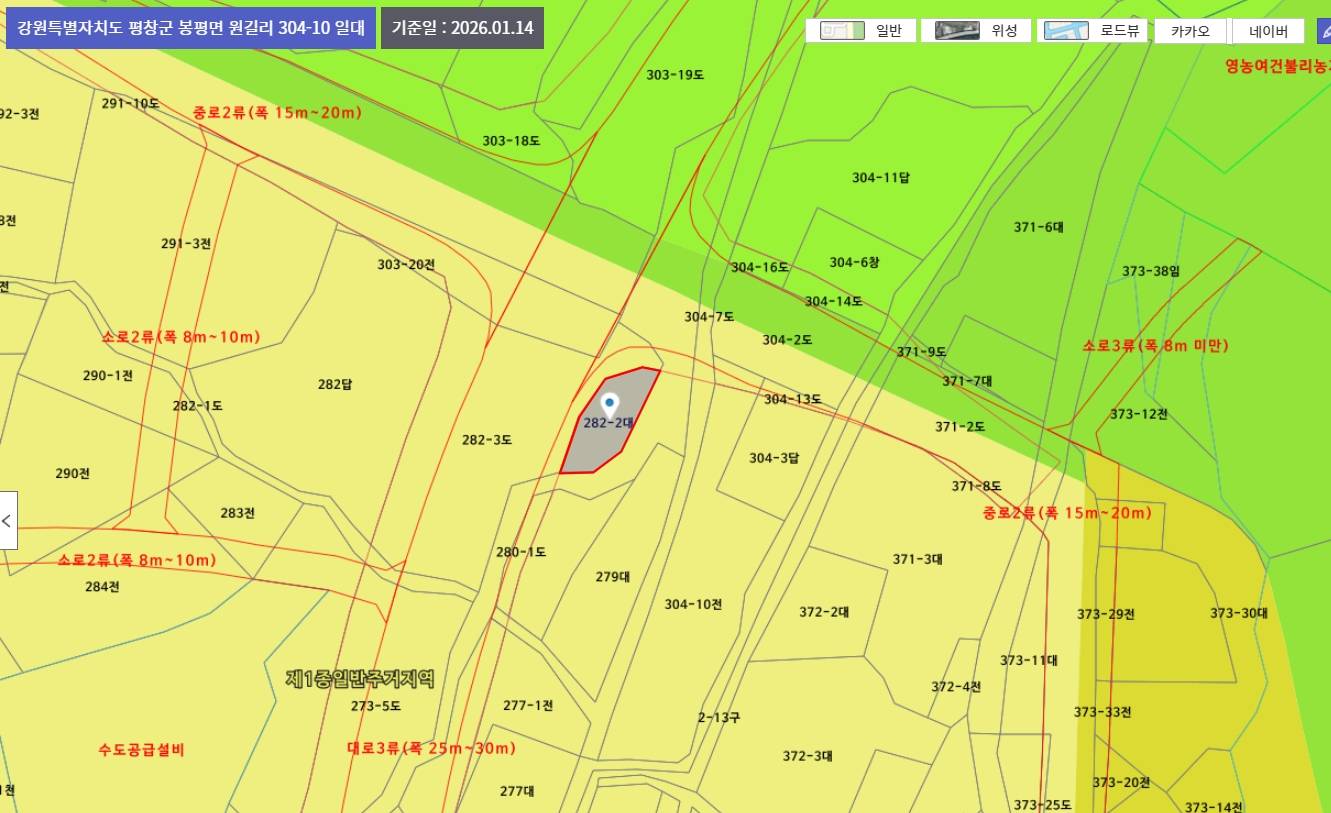
Task: Expand the side panel with left arrow
Action: point(8,521)
